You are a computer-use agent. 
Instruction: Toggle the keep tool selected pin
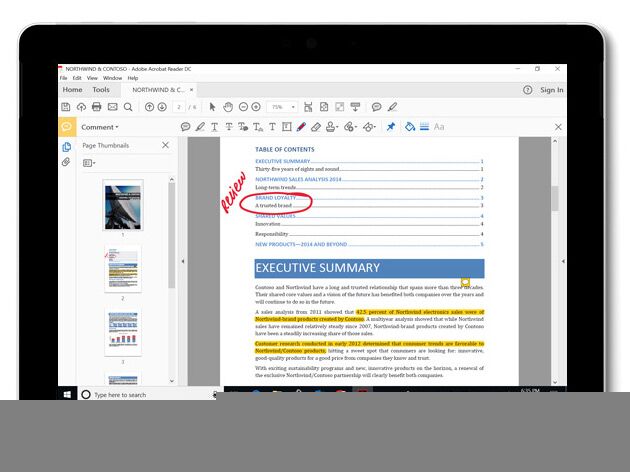[391, 127]
